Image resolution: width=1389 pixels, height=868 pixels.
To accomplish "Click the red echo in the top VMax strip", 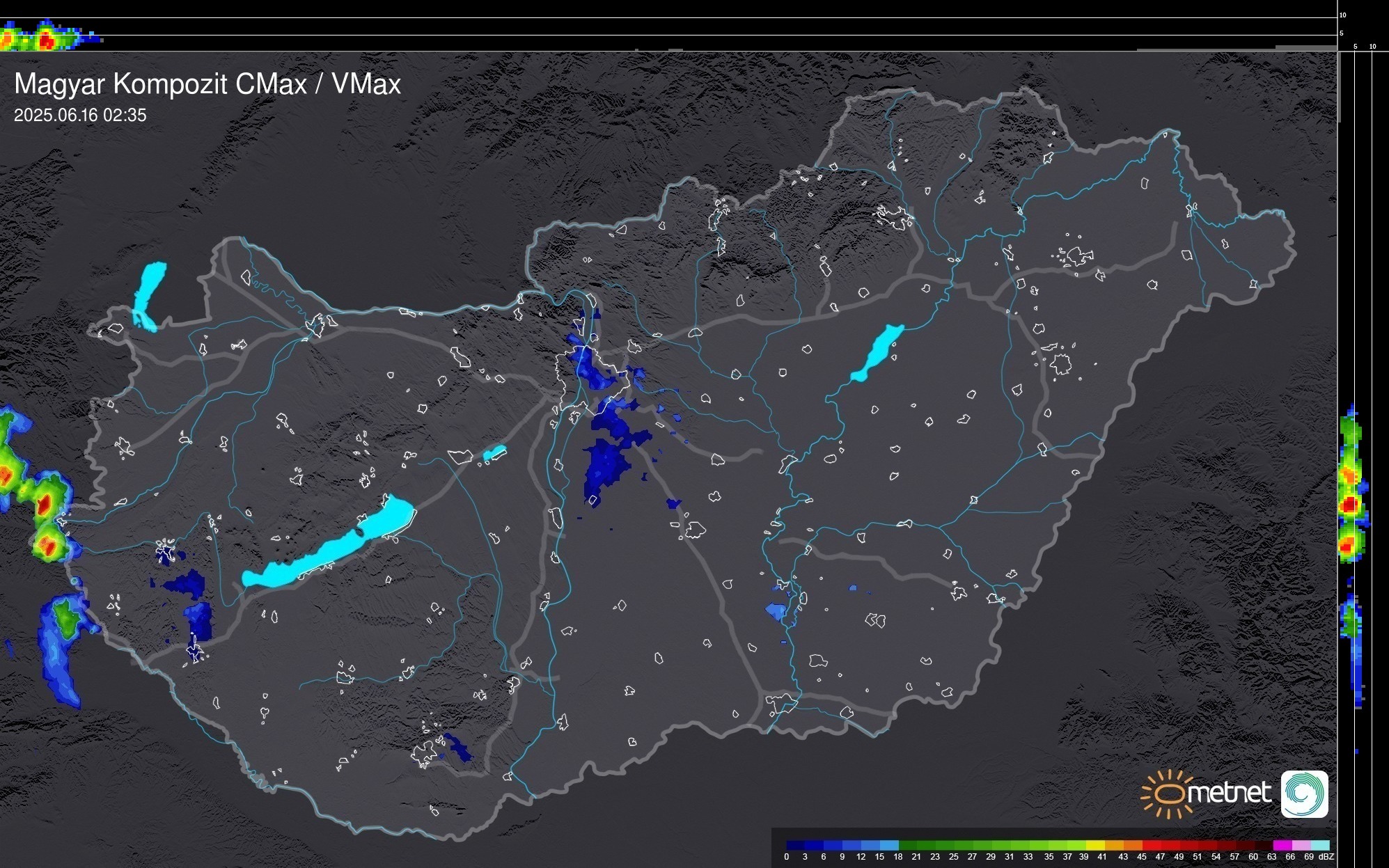I will click(x=46, y=40).
